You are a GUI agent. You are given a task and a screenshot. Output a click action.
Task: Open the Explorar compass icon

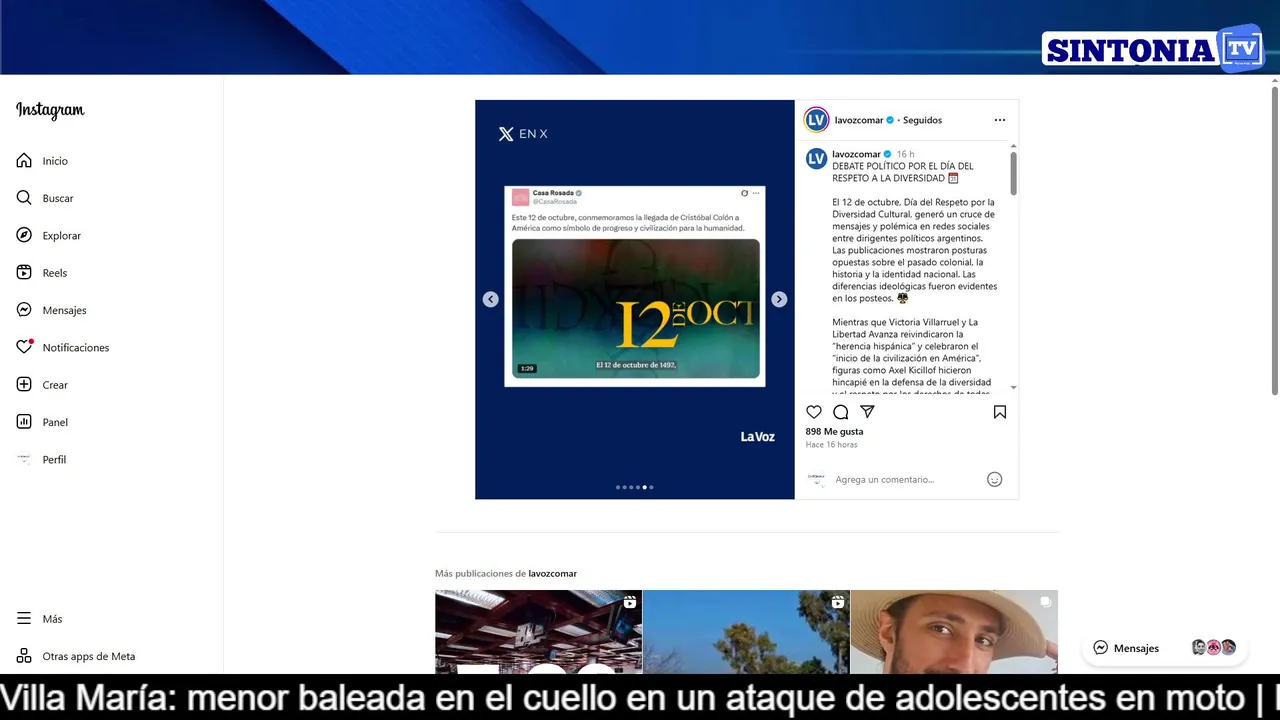click(24, 235)
